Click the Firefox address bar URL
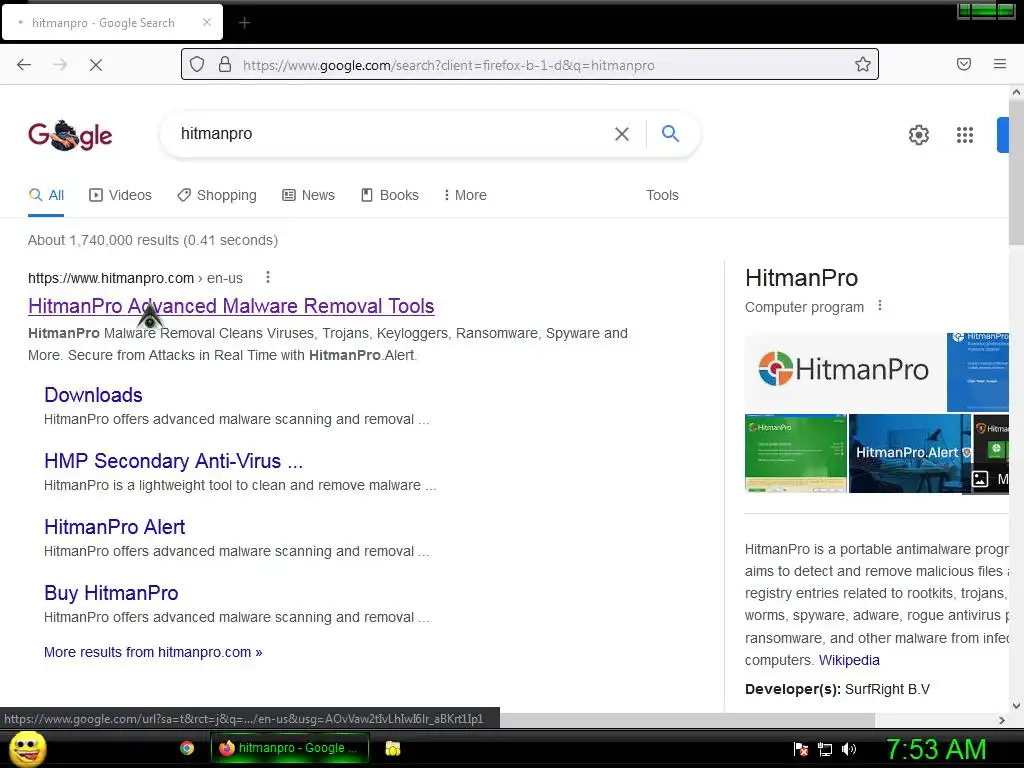The image size is (1024, 768). (449, 65)
